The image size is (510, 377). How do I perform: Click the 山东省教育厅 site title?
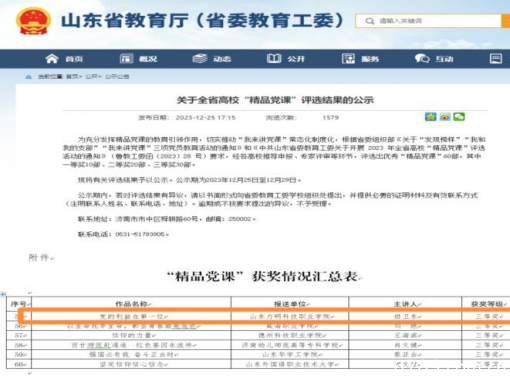click(202, 21)
